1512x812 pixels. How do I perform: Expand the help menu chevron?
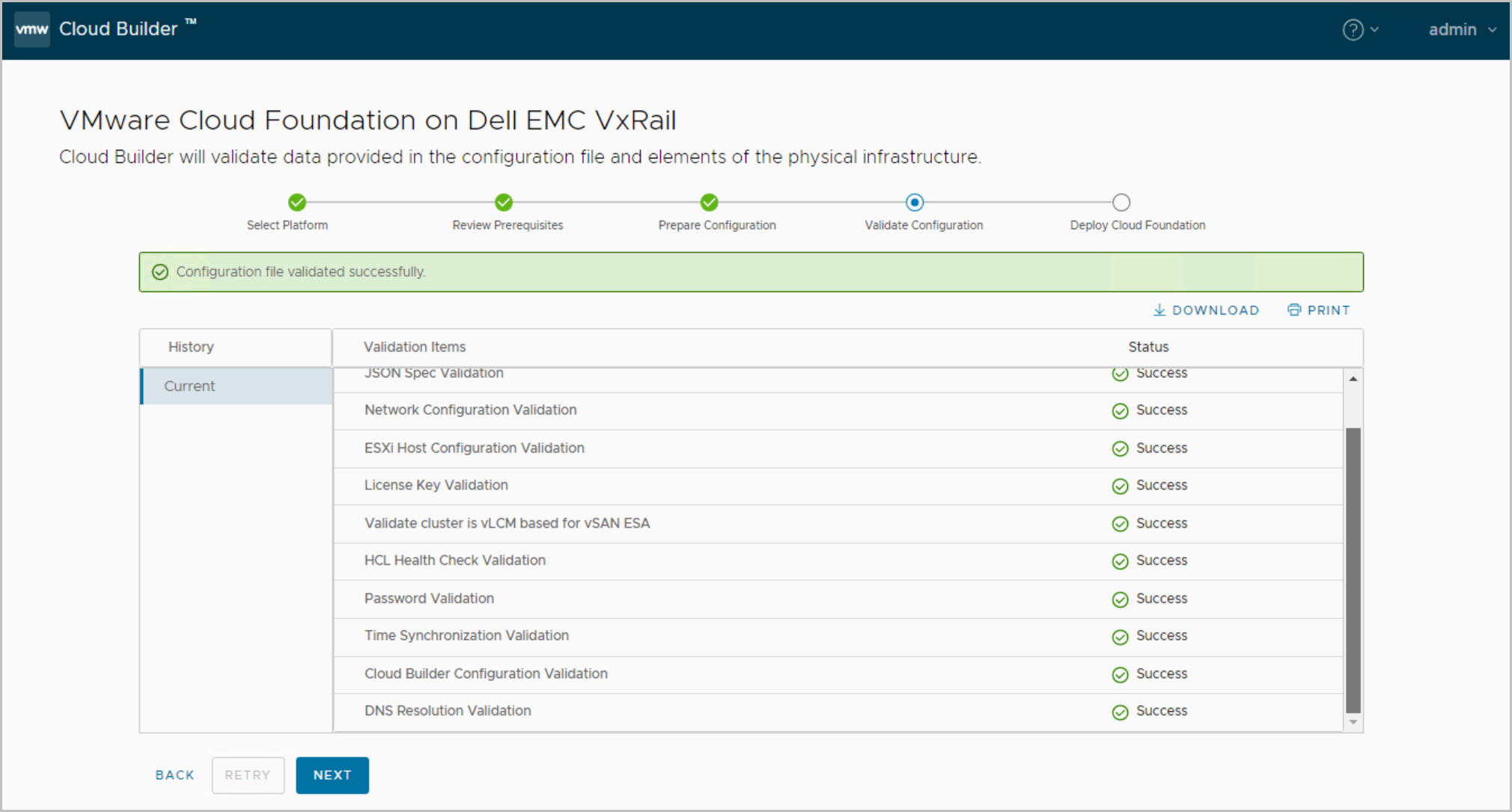coord(1375,30)
